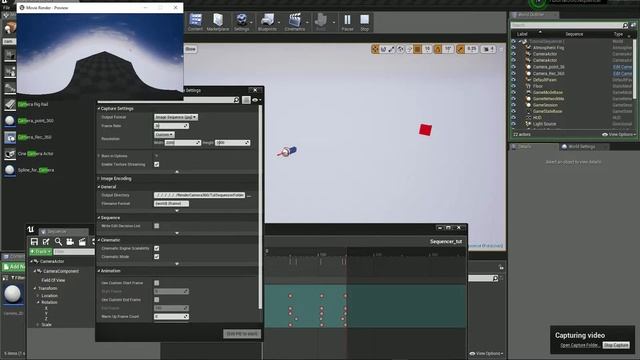Open the Marketplace toolbar button
The height and width of the screenshot is (360, 640).
coord(218,22)
